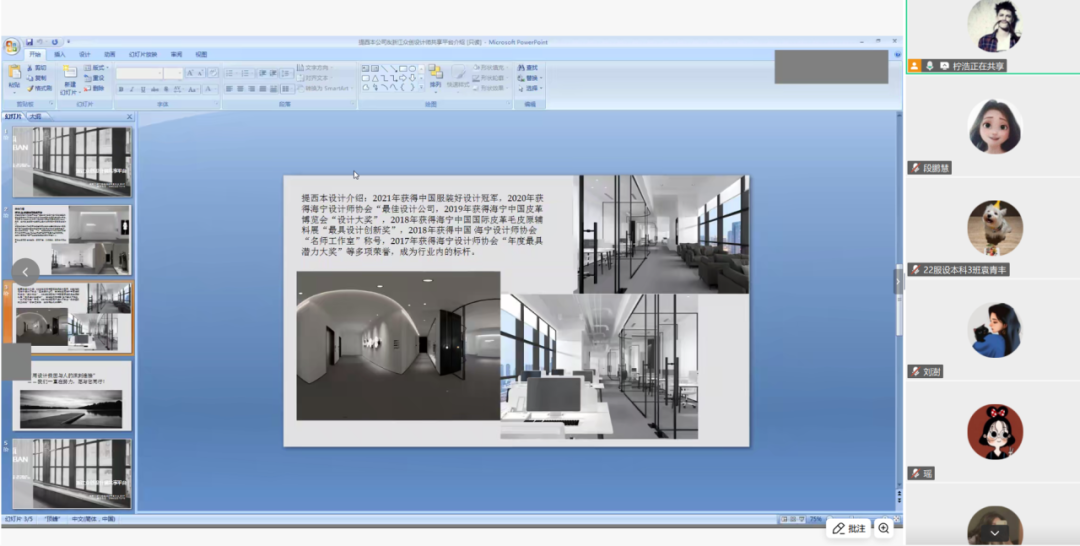Toggle bold text formatting
1080x546 pixels.
[120, 89]
